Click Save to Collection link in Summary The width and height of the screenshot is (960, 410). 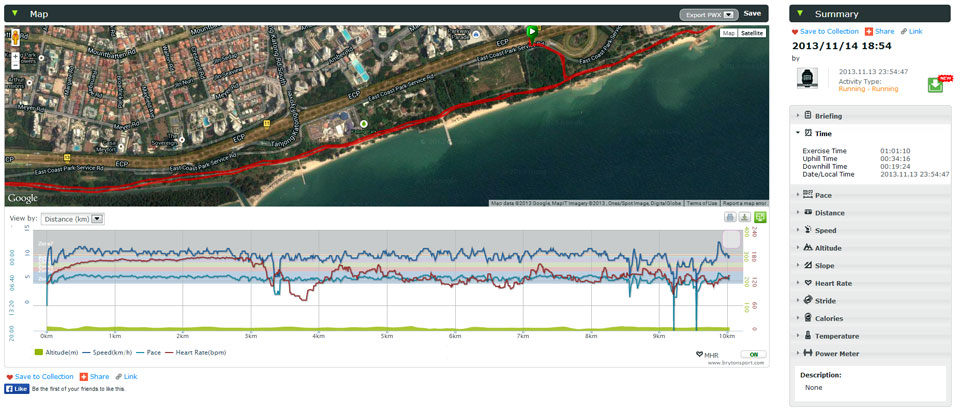click(825, 32)
